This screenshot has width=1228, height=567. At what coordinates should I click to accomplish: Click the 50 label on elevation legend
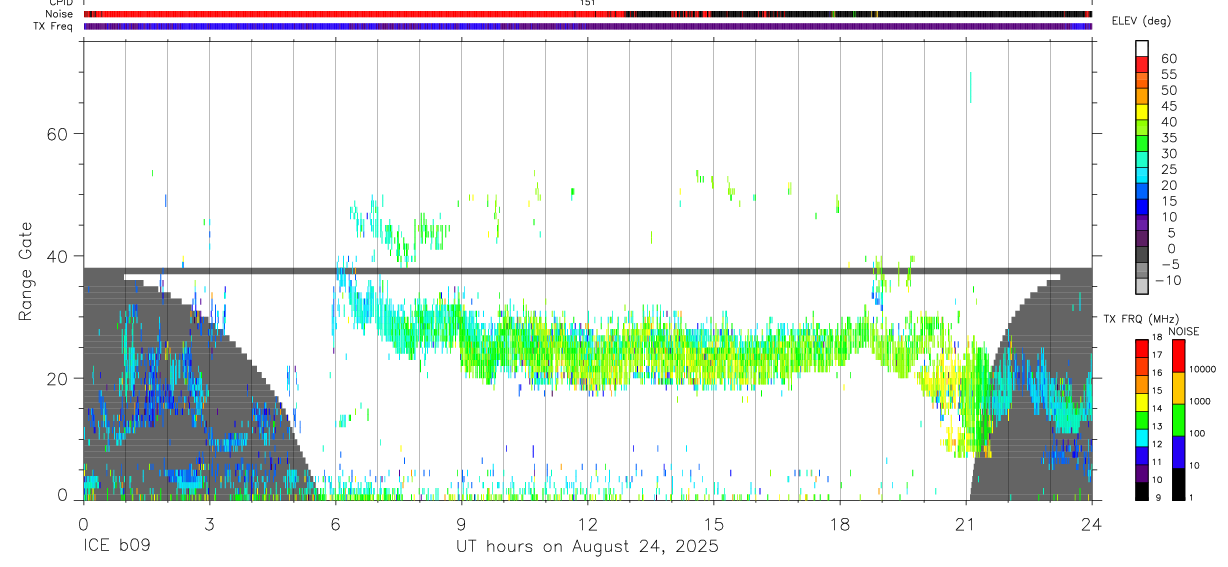click(x=1169, y=91)
